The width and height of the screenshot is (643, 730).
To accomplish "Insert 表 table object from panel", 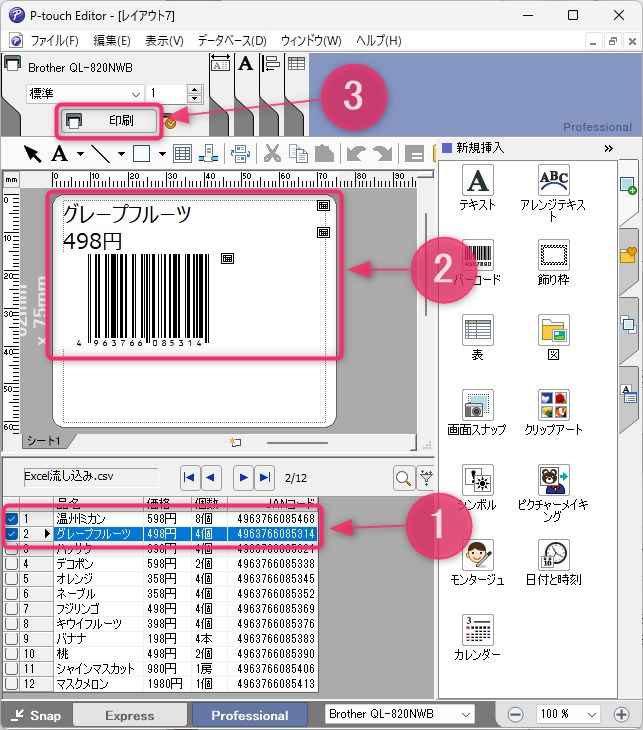I will 477,338.
